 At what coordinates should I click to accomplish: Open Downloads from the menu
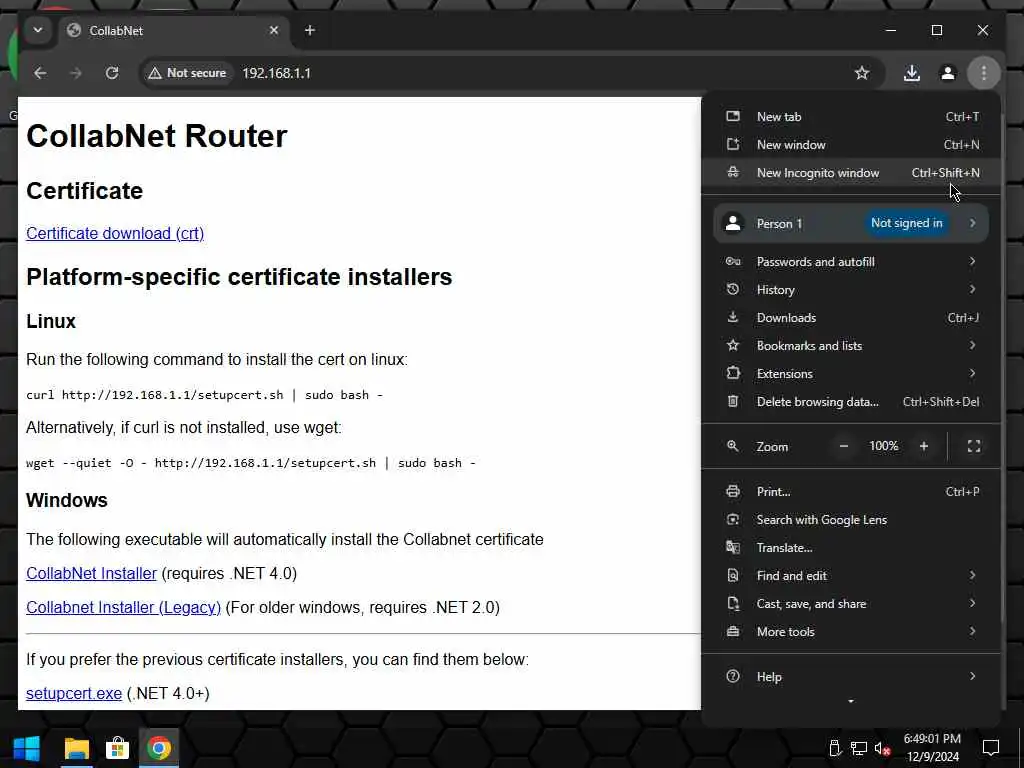point(851,318)
